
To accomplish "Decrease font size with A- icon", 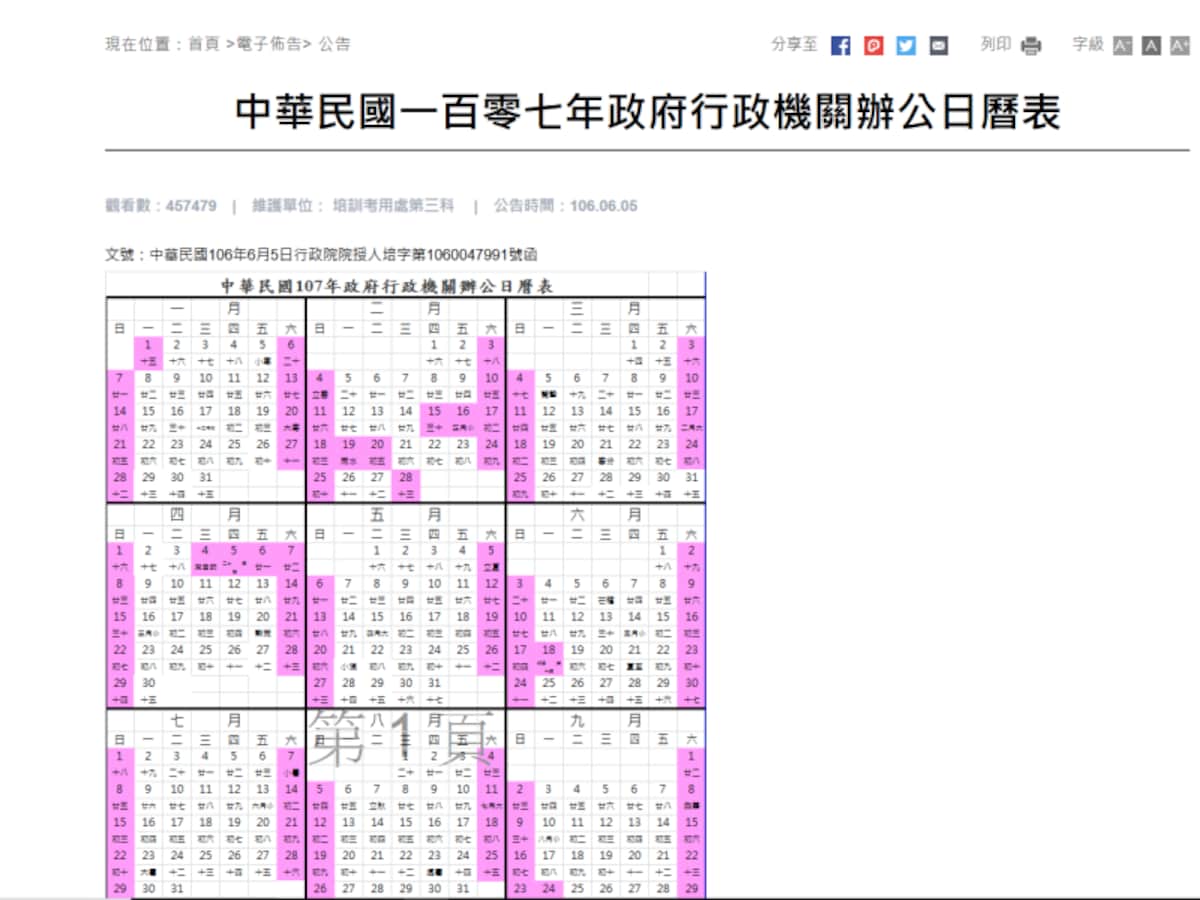I will 1123,46.
